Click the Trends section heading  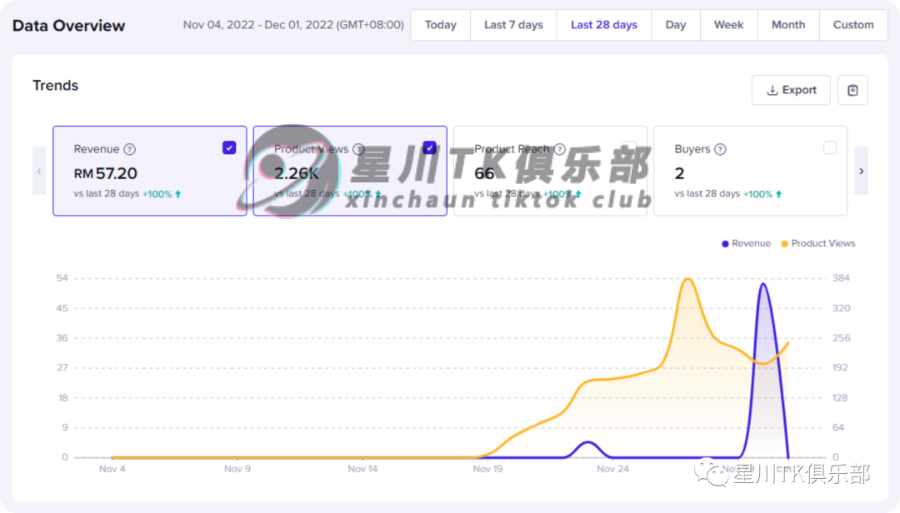coord(55,86)
